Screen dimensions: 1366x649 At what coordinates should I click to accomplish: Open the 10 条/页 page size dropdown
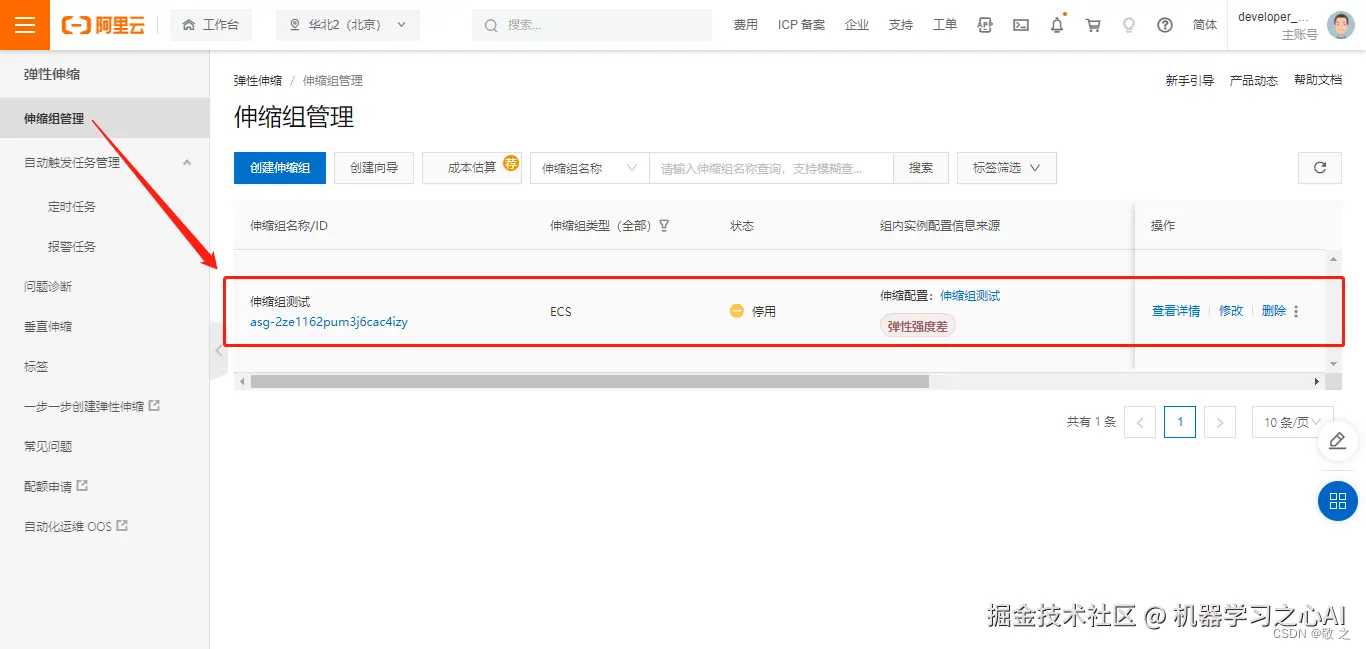coord(1292,422)
